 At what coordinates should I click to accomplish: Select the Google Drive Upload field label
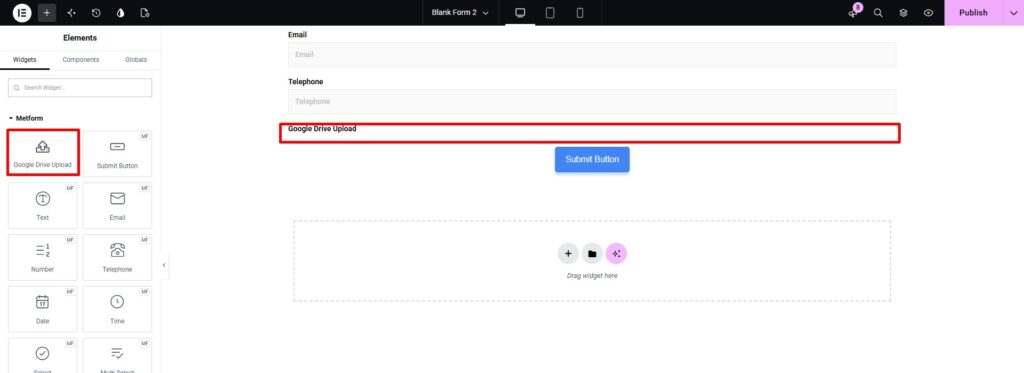pos(322,129)
